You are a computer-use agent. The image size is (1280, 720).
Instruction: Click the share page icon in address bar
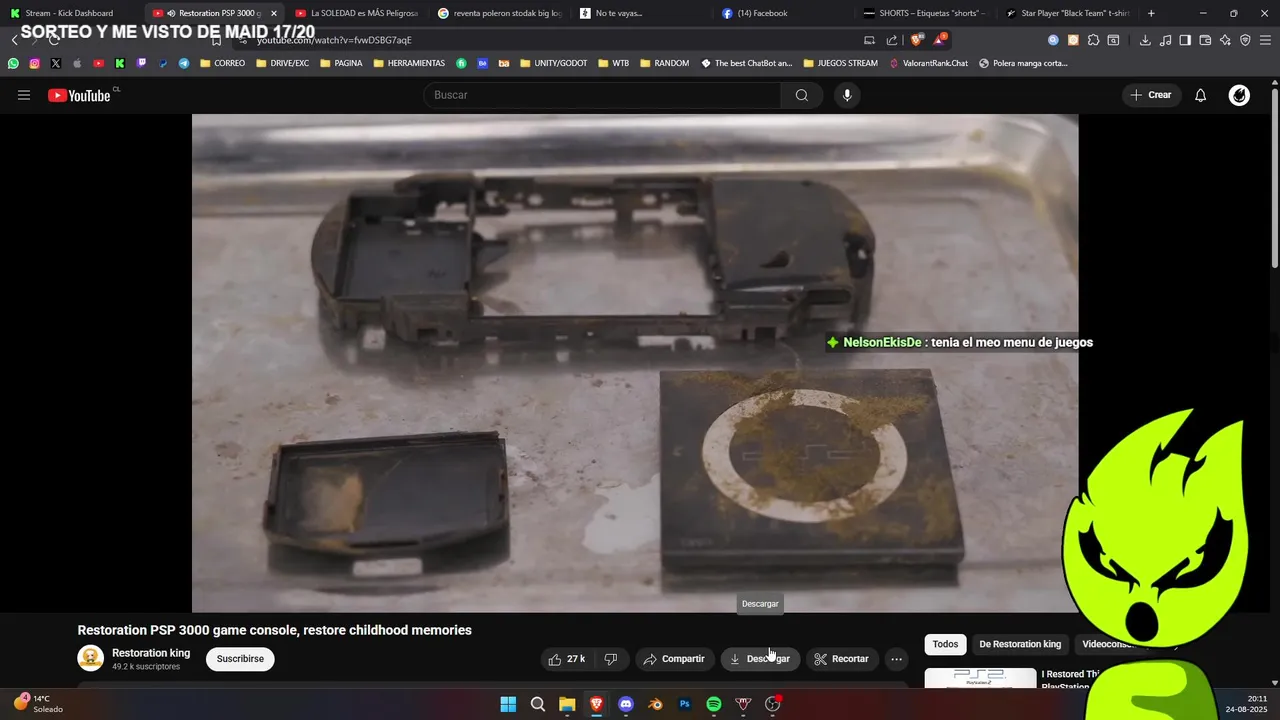892,40
